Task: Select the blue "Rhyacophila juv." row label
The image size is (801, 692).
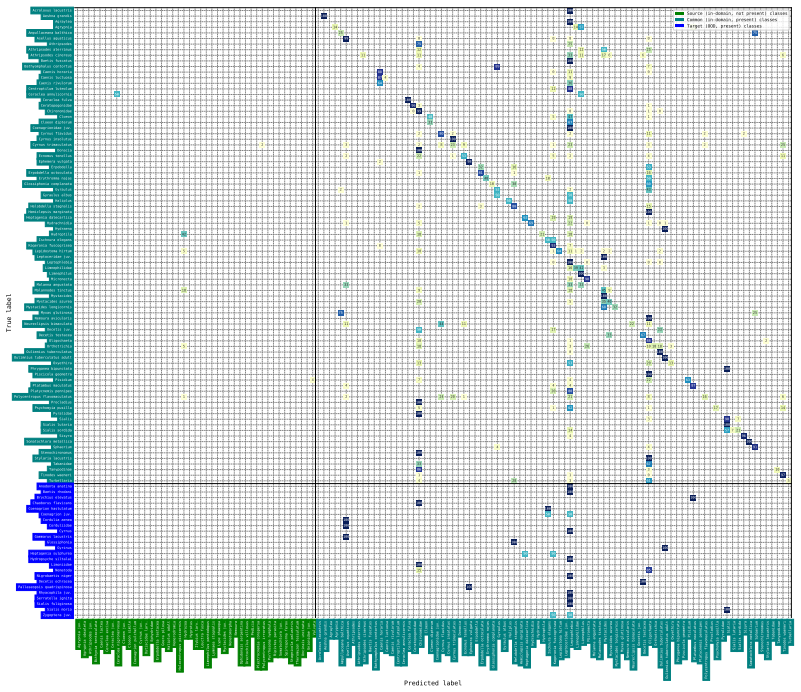Action: click(56, 593)
